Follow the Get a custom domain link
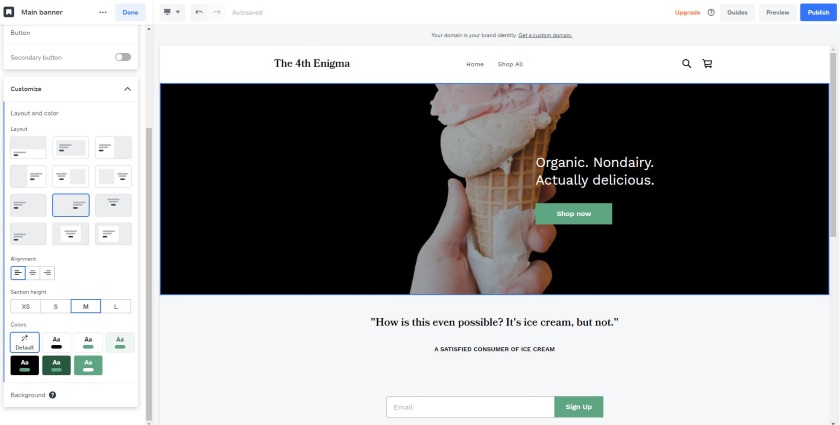Screen dimensions: 840x425 click(x=545, y=35)
